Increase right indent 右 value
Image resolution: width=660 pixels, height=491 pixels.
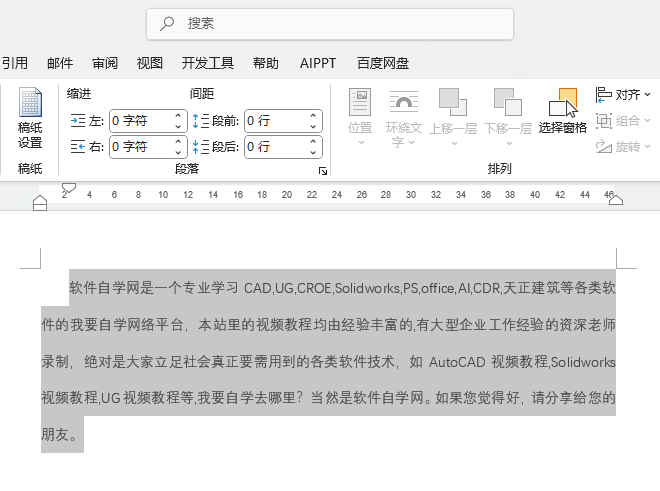(x=178, y=141)
